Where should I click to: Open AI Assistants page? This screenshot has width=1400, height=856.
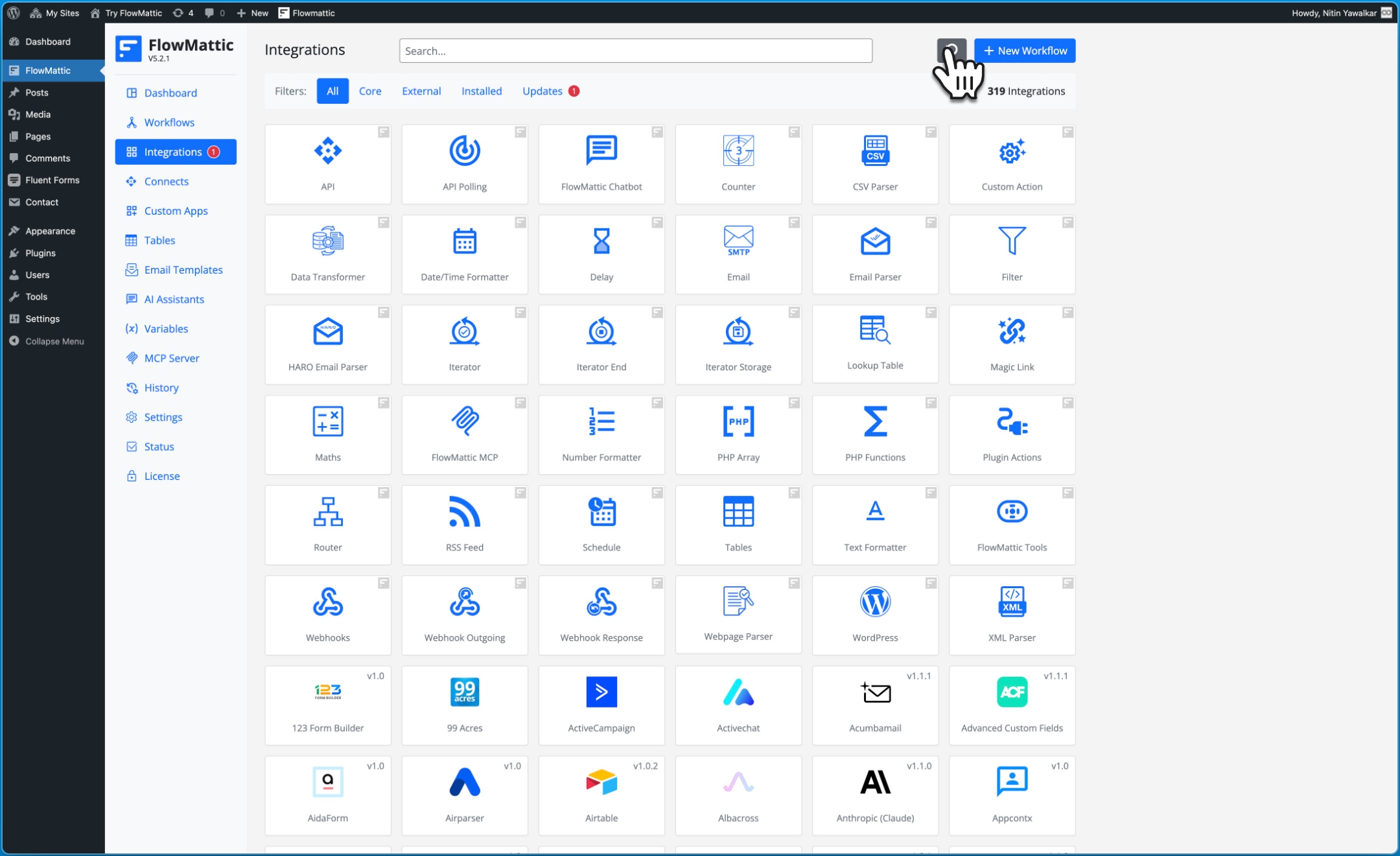tap(174, 299)
